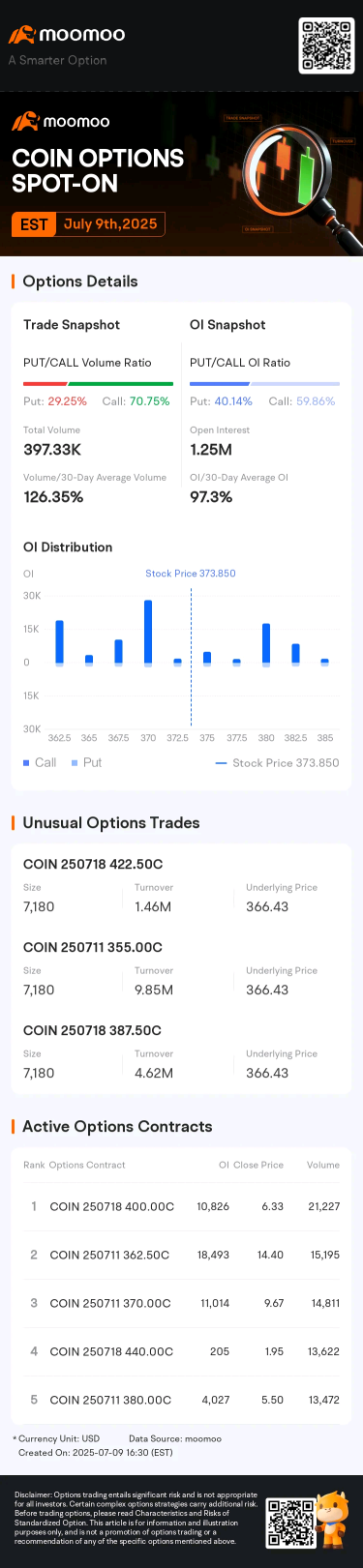Click the Put legend square marker

tap(76, 763)
